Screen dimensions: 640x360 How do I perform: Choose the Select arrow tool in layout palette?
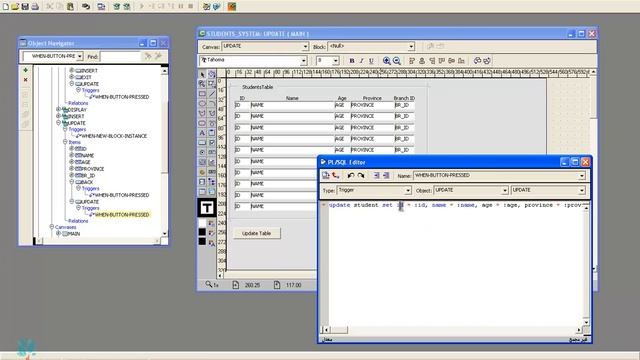(x=202, y=74)
